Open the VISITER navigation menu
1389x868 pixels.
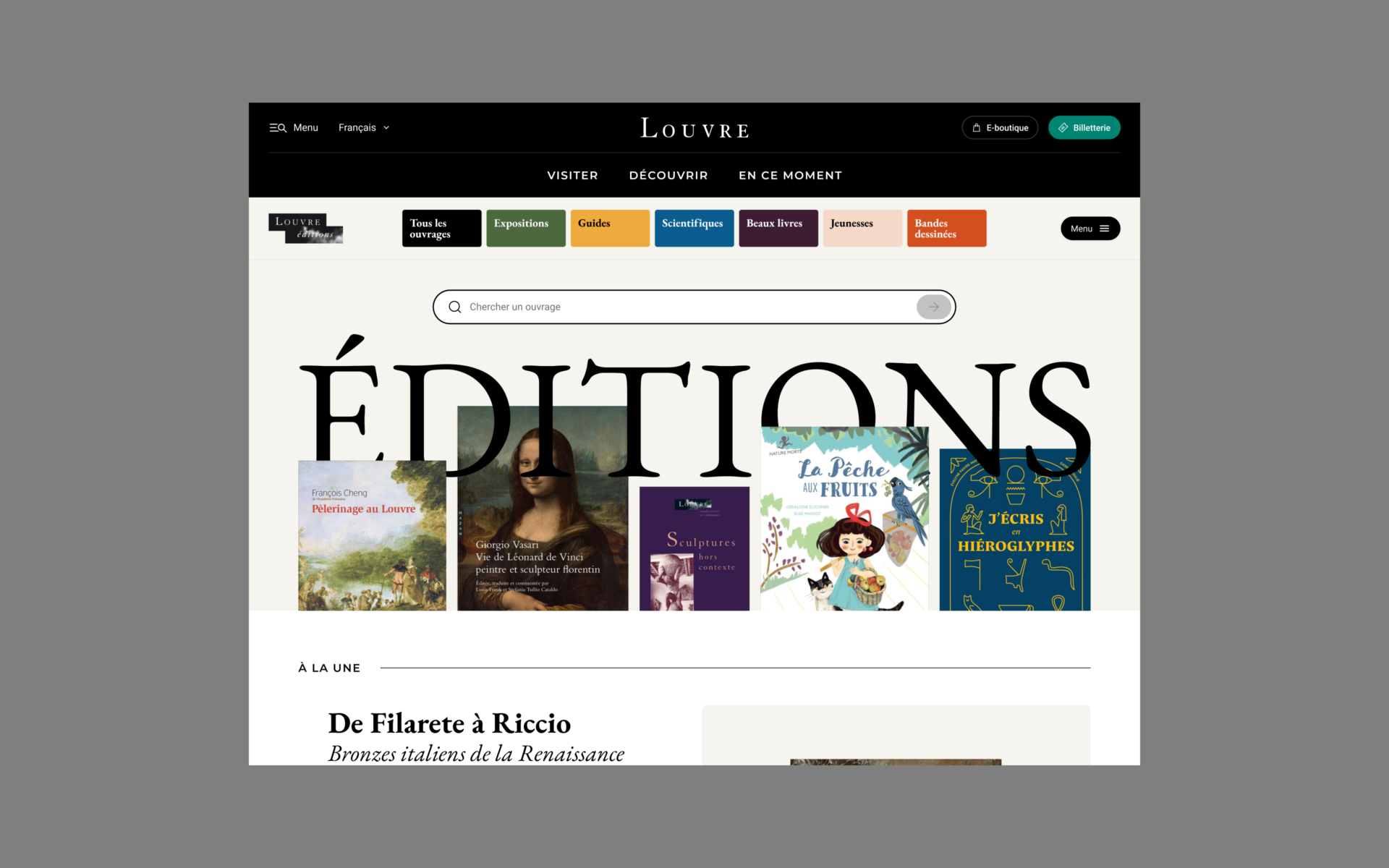(572, 175)
